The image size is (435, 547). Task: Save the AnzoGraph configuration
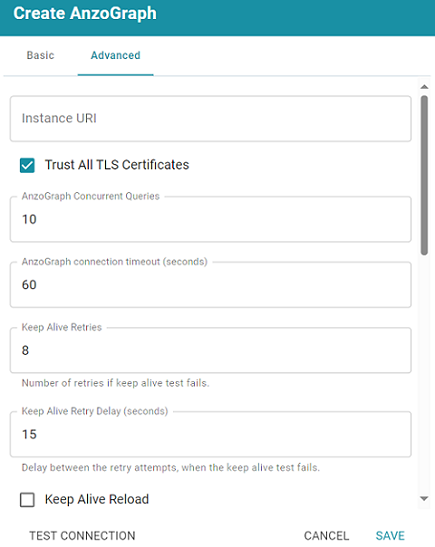[x=390, y=535]
